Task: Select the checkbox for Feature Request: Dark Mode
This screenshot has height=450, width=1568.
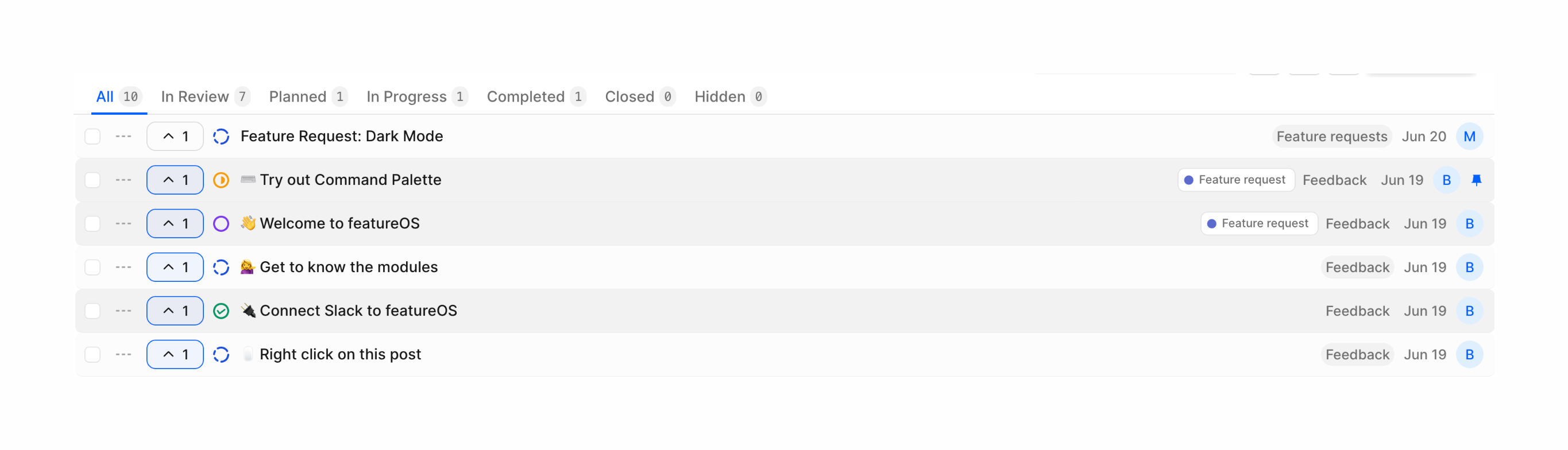Action: pos(92,136)
